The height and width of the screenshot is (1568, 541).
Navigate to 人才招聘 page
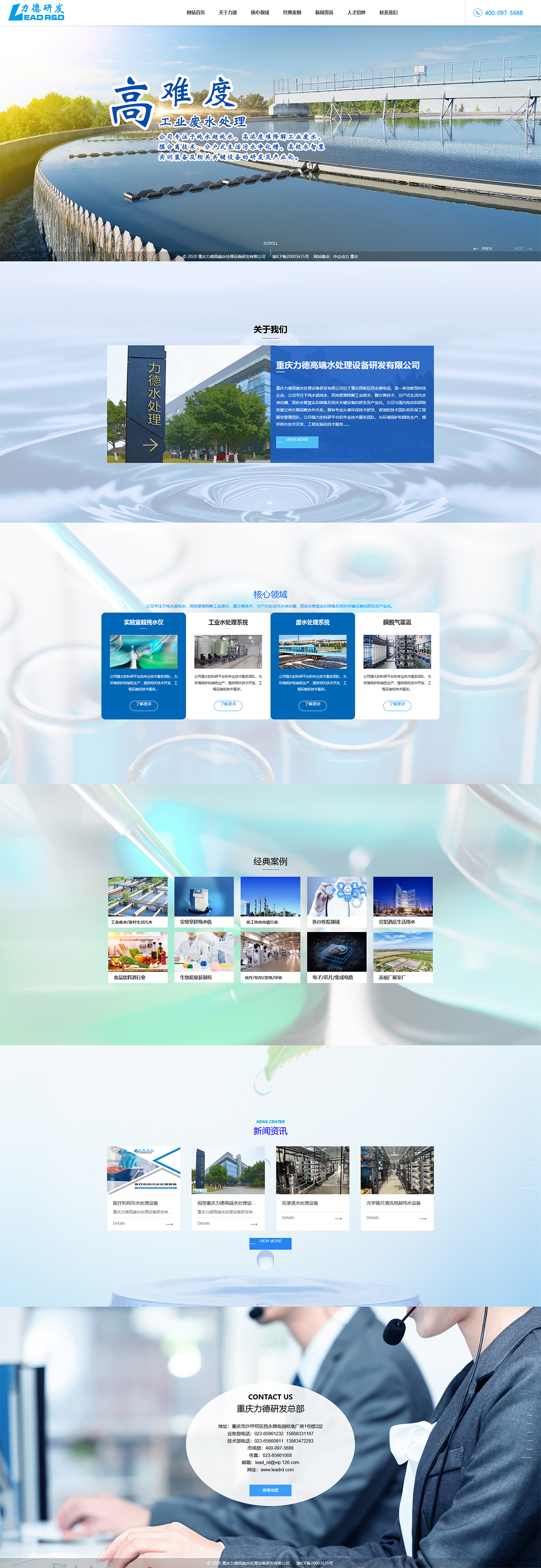click(356, 13)
